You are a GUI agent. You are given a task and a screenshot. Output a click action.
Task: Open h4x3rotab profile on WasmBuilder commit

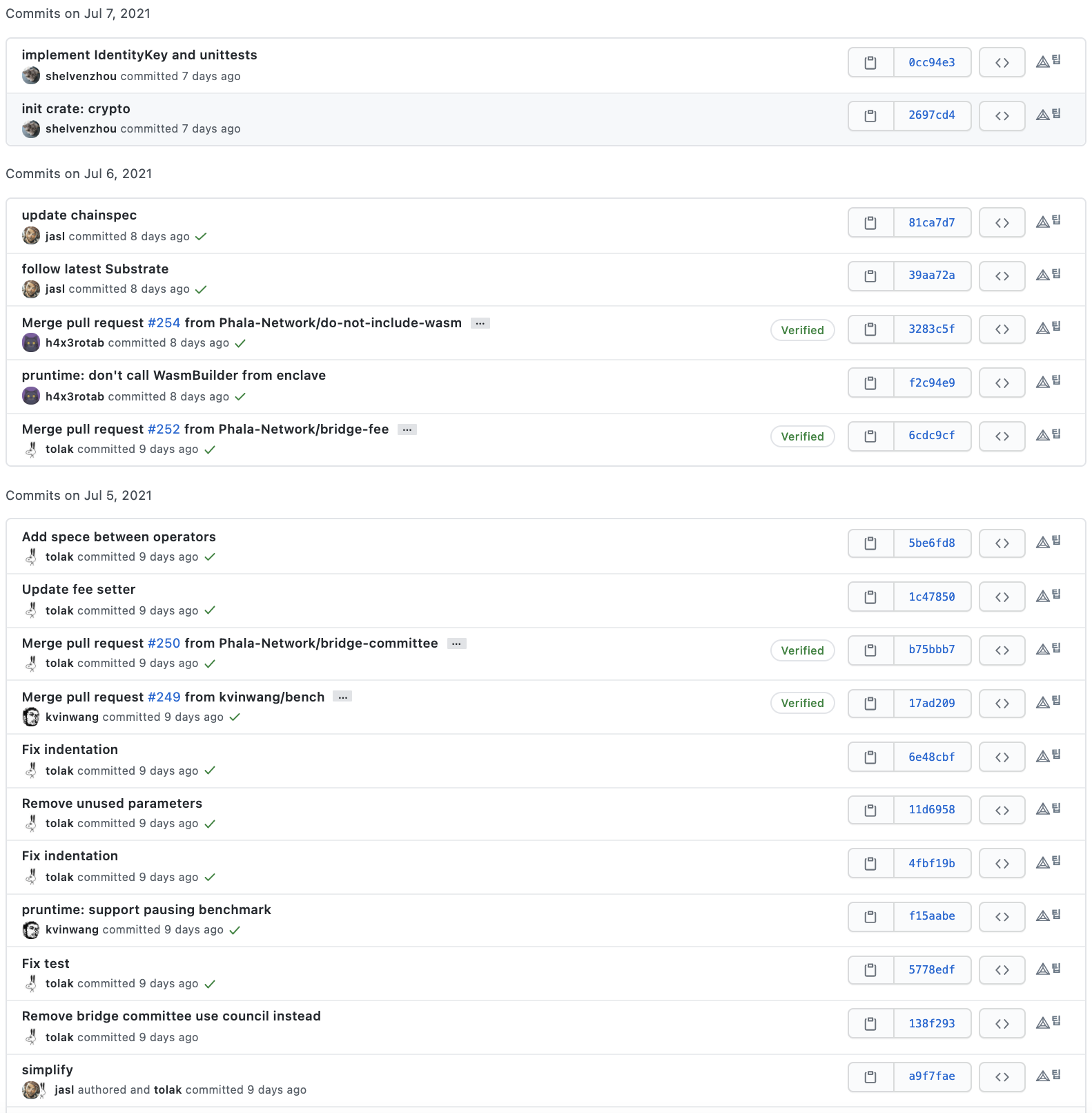pyautogui.click(x=75, y=396)
